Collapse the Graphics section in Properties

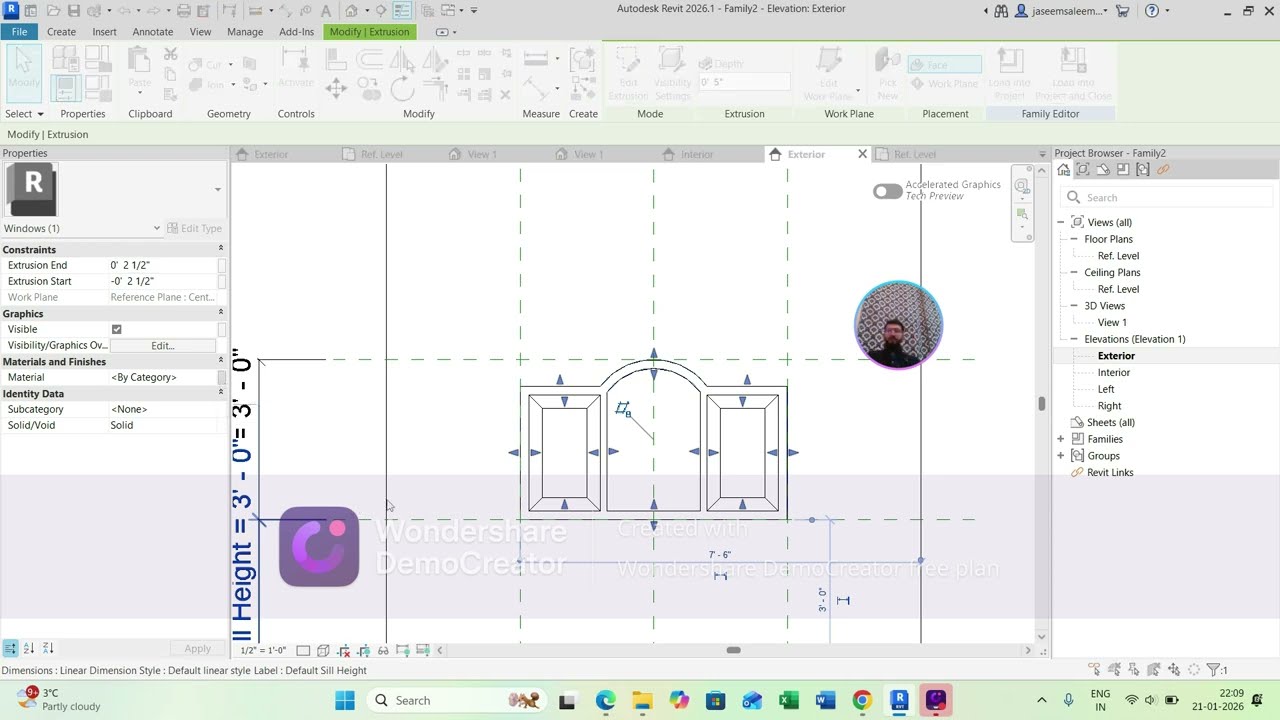tap(221, 313)
